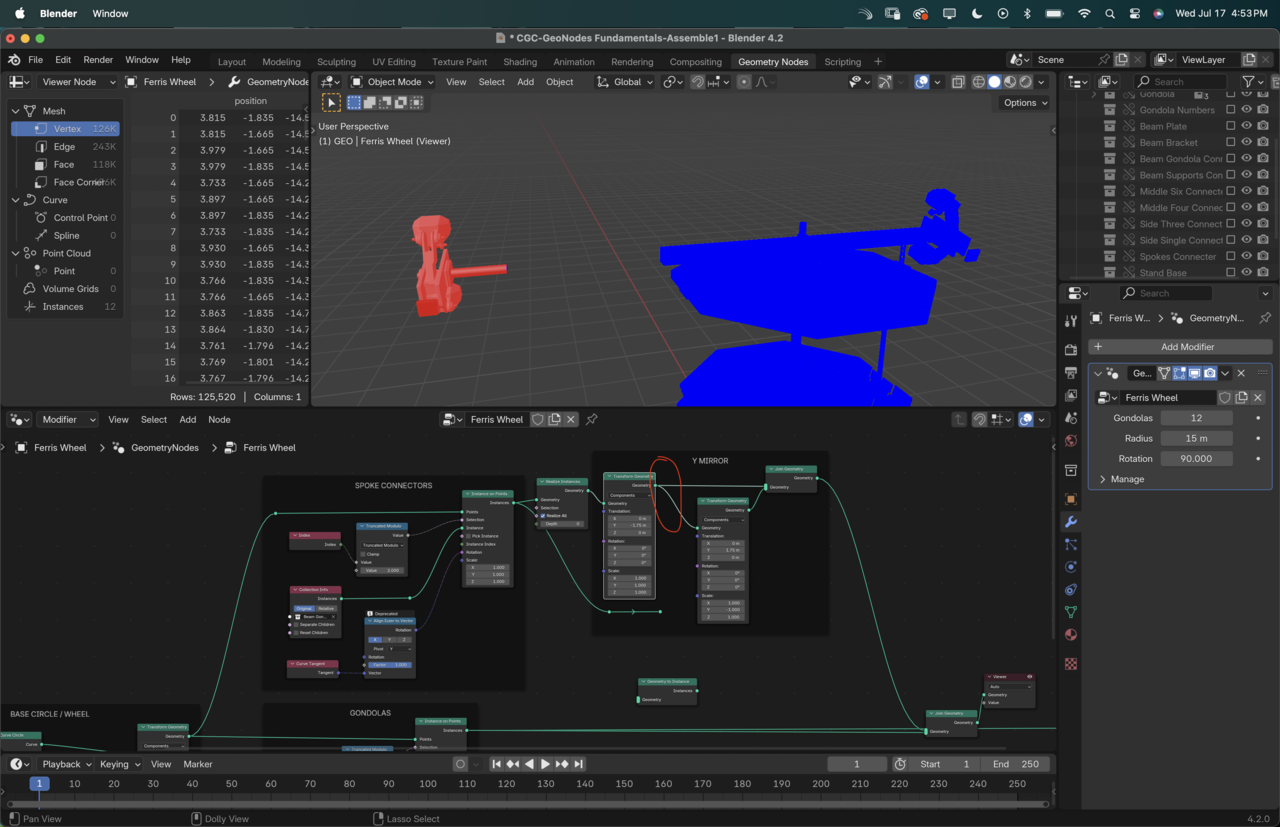1280x827 pixels.
Task: Switch to the Shading workspace tab
Action: (519, 62)
